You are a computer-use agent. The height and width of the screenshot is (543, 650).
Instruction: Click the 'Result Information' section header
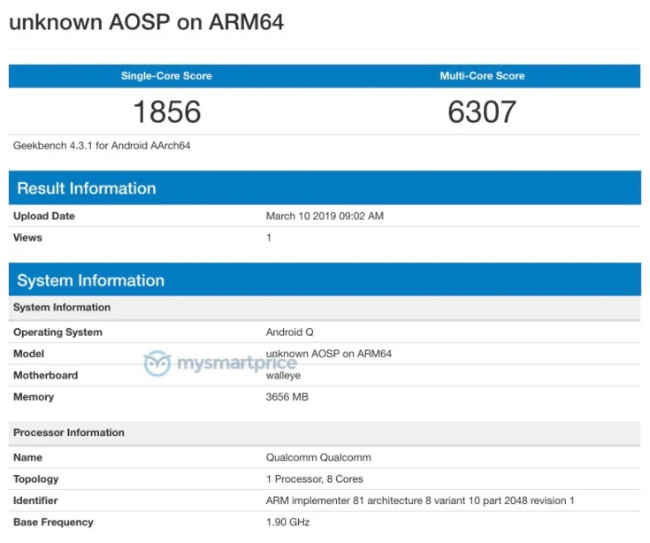click(325, 188)
